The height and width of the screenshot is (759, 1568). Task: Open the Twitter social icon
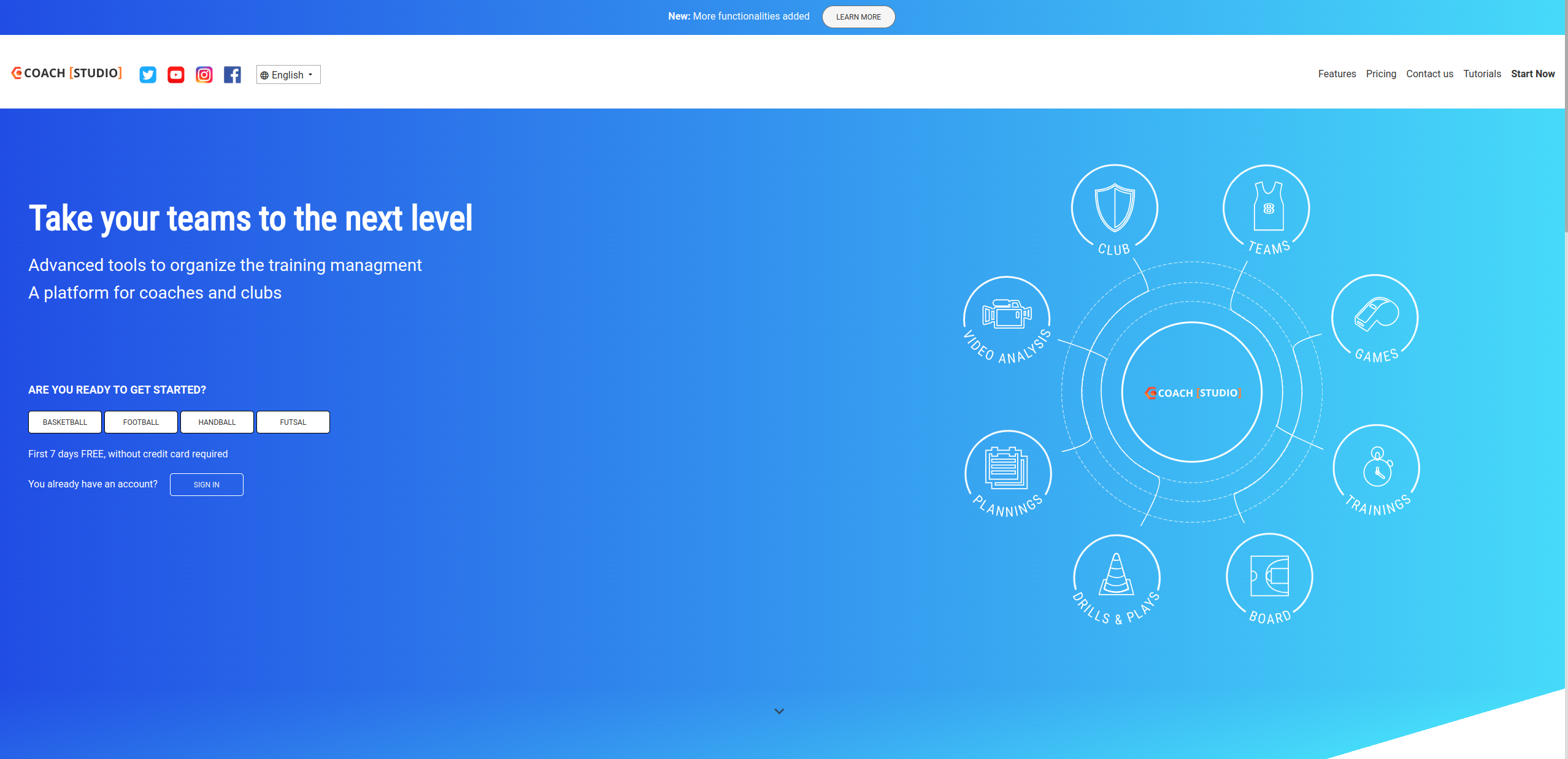(148, 75)
